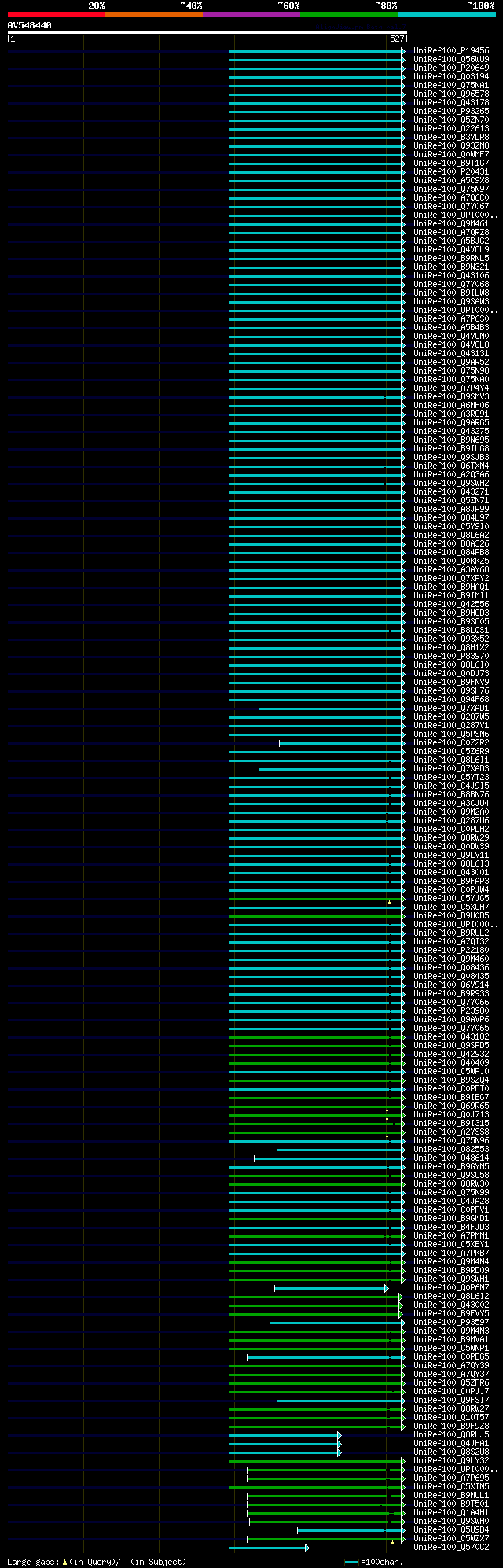Click the green alignment bar of UniRef100_B9H0B5
The image size is (503, 1568).
point(318,915)
